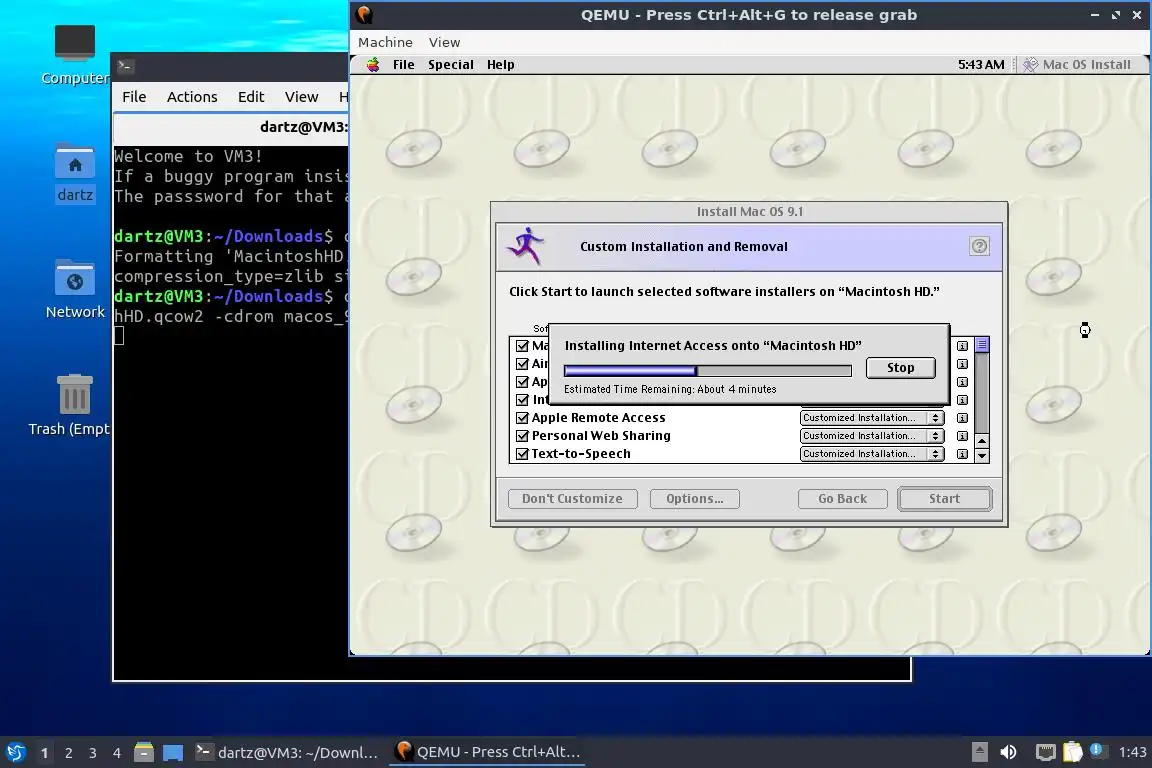Click the network tray icon
This screenshot has width=1152, height=768.
1045,752
